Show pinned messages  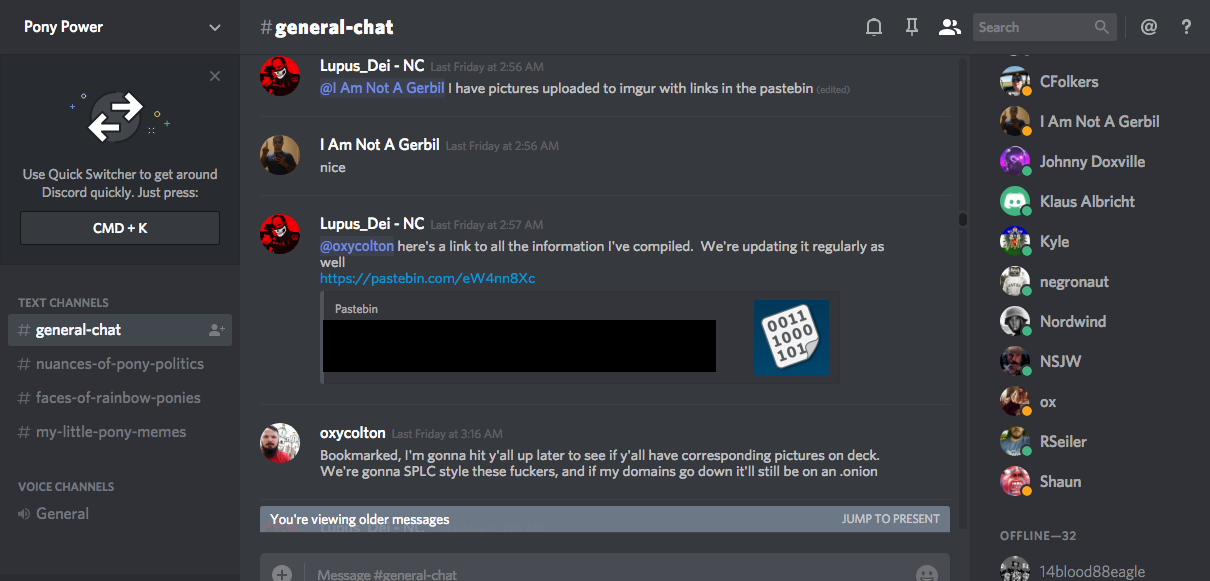pyautogui.click(x=911, y=27)
